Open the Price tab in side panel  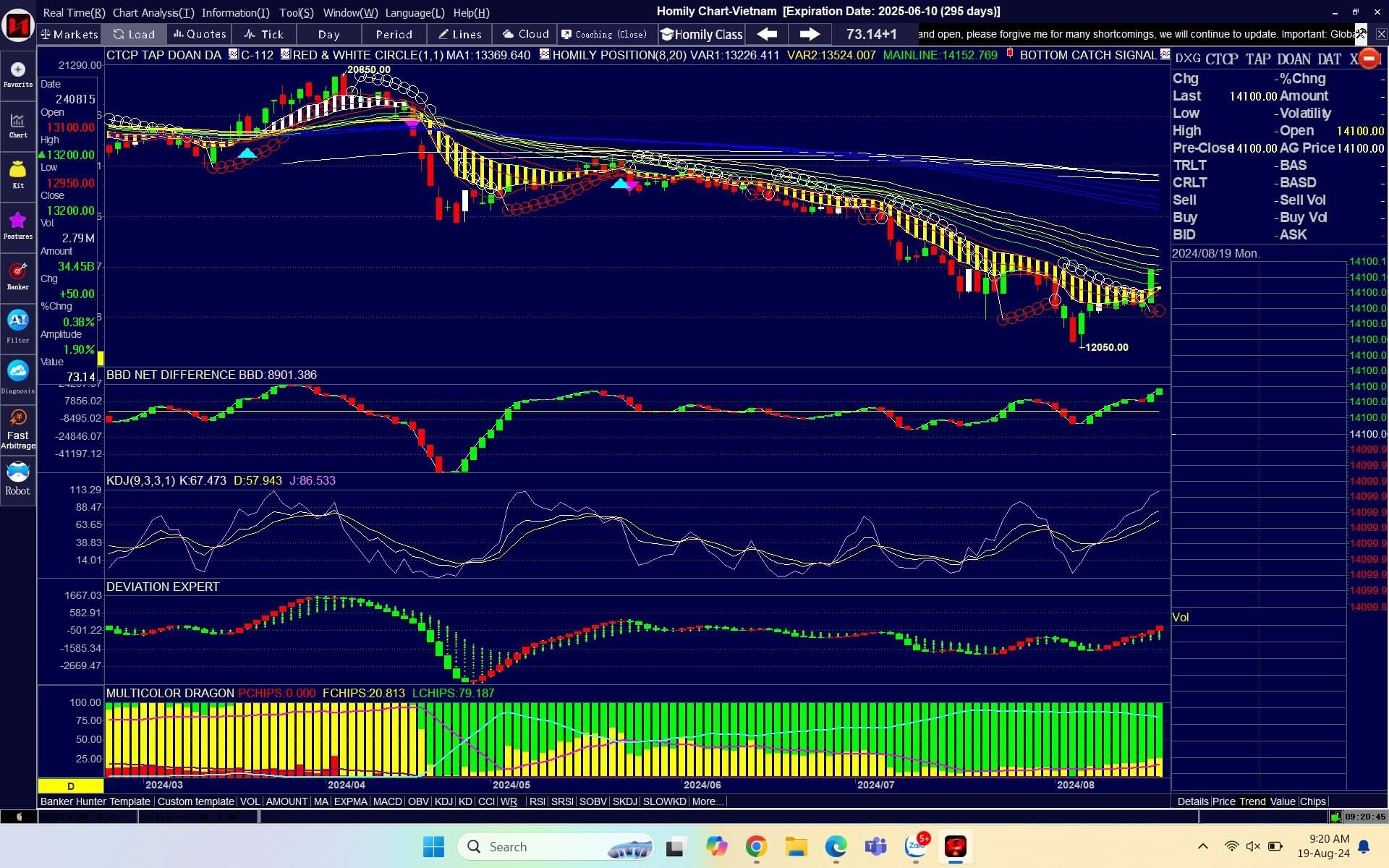[1223, 801]
